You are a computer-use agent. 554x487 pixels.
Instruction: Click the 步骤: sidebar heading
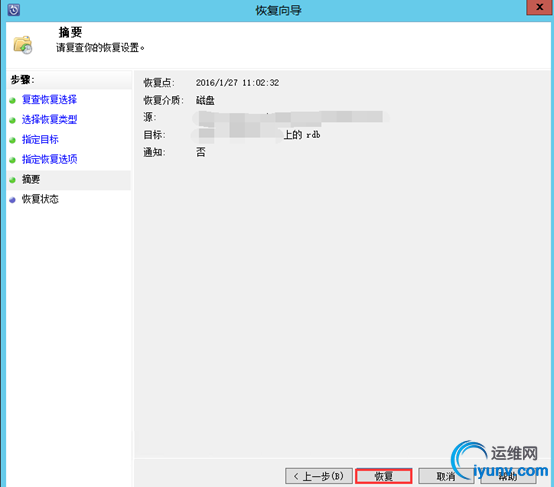click(x=22, y=80)
